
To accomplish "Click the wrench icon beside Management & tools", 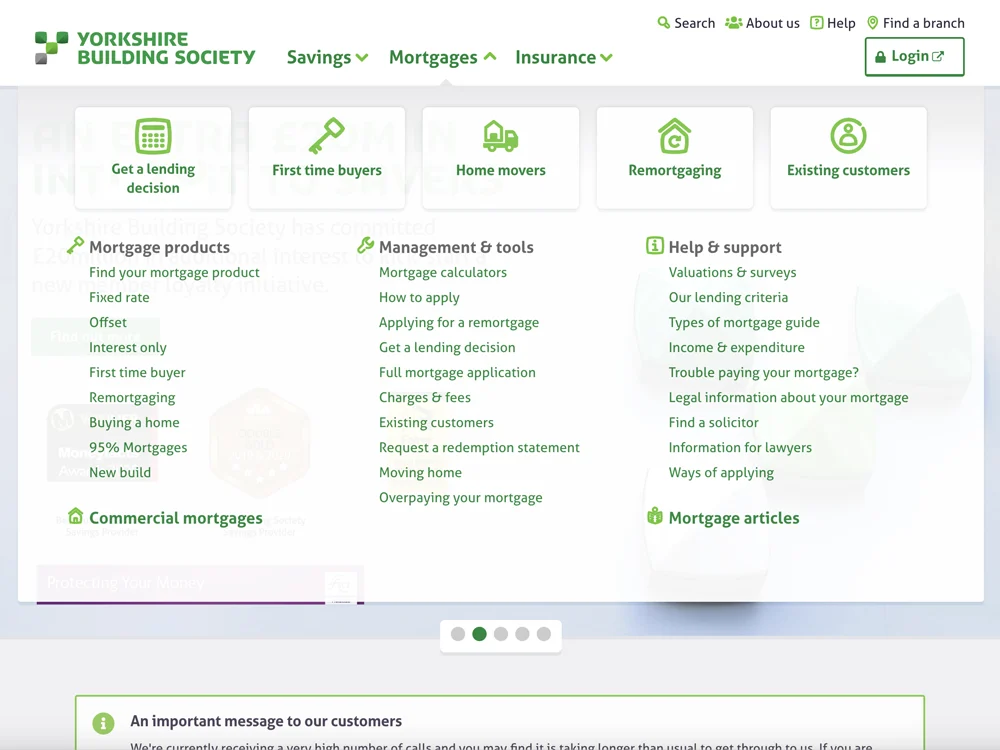I will point(365,245).
